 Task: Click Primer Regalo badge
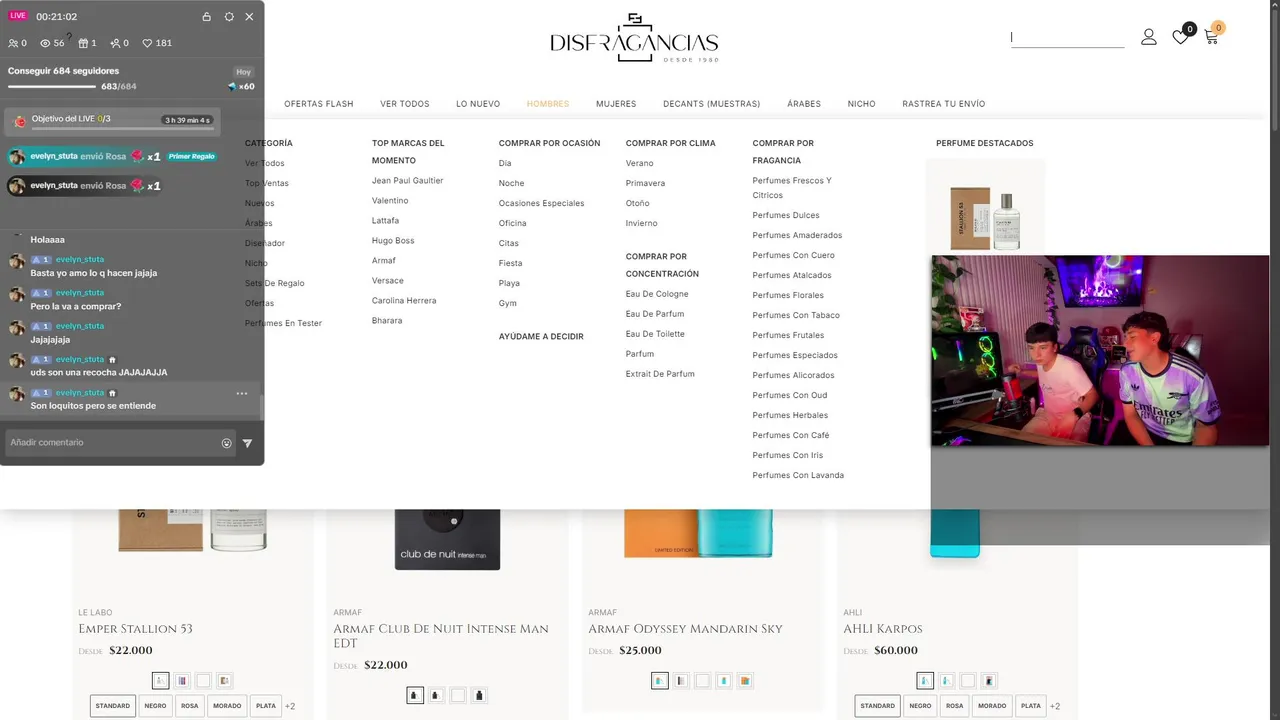pyautogui.click(x=192, y=157)
